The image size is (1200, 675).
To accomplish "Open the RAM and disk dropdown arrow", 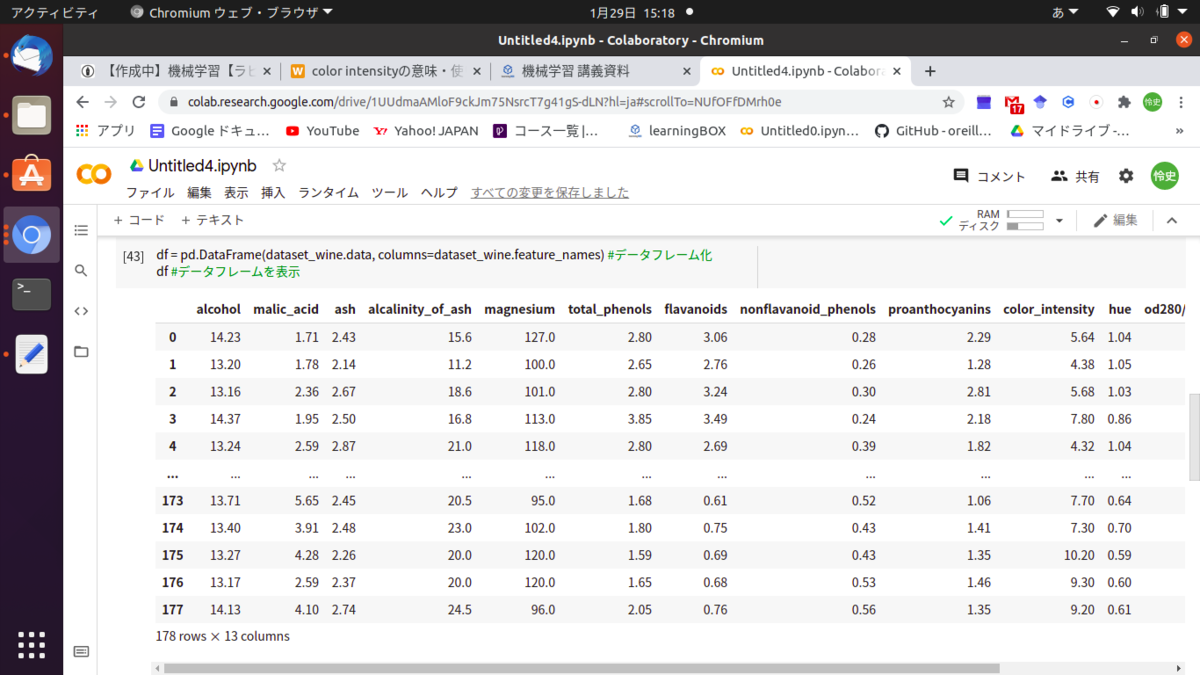I will (1059, 221).
